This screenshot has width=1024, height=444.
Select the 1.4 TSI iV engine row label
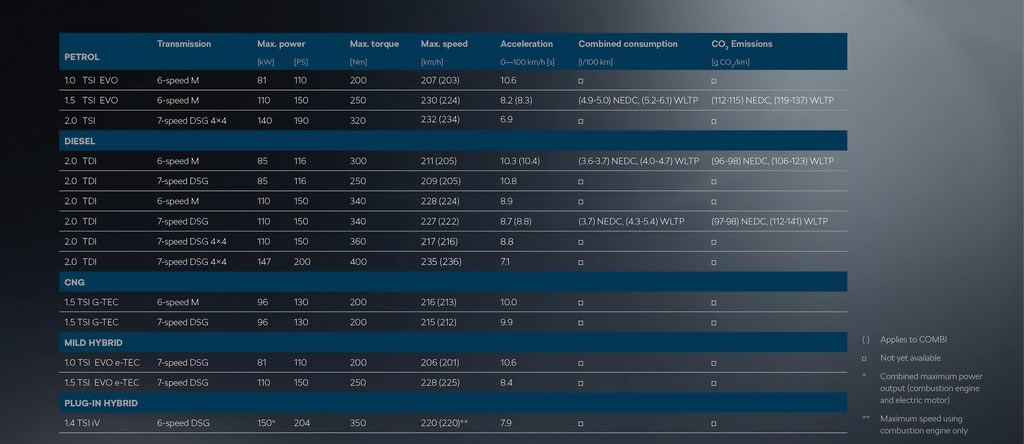84,423
